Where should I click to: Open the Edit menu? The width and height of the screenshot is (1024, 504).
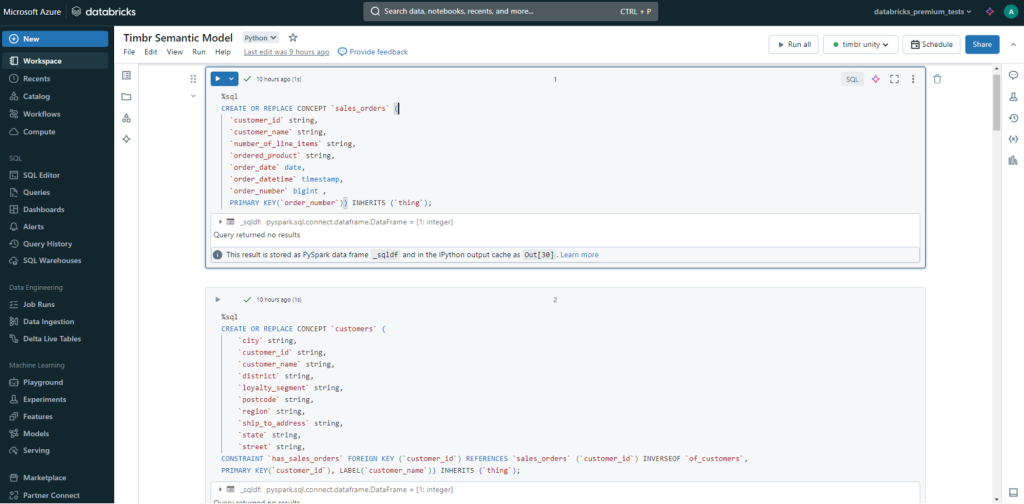click(150, 51)
